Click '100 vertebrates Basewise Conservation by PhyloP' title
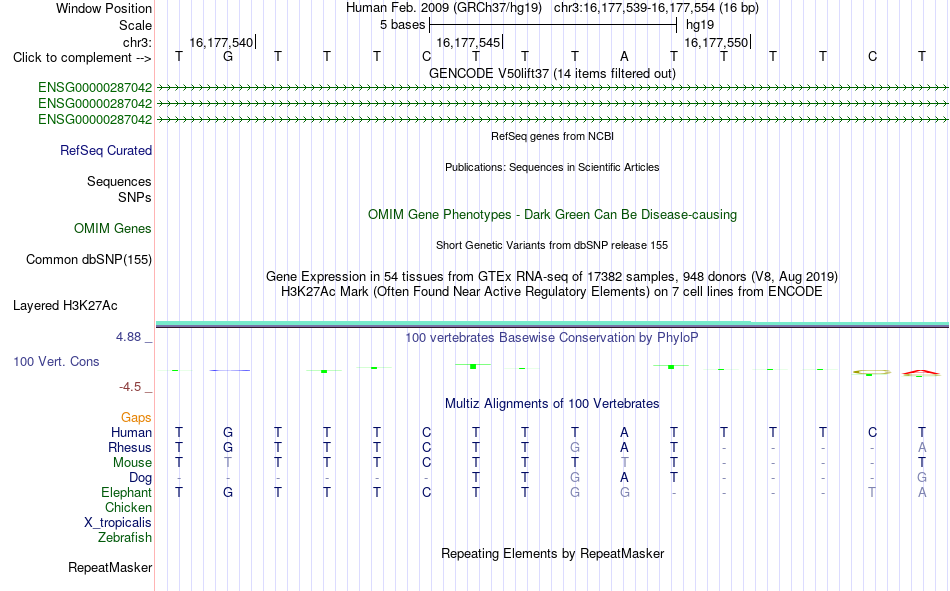Image resolution: width=950 pixels, height=591 pixels. (552, 338)
